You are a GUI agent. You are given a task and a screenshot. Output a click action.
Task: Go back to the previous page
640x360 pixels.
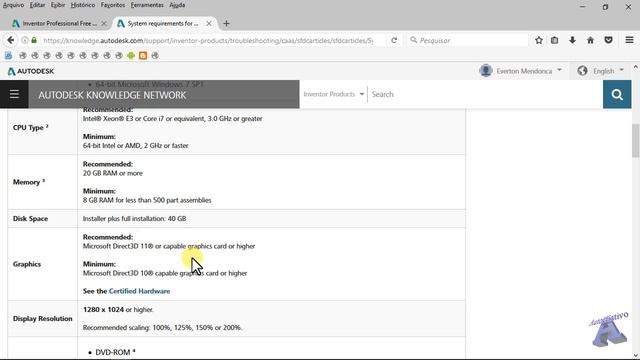coord(11,40)
